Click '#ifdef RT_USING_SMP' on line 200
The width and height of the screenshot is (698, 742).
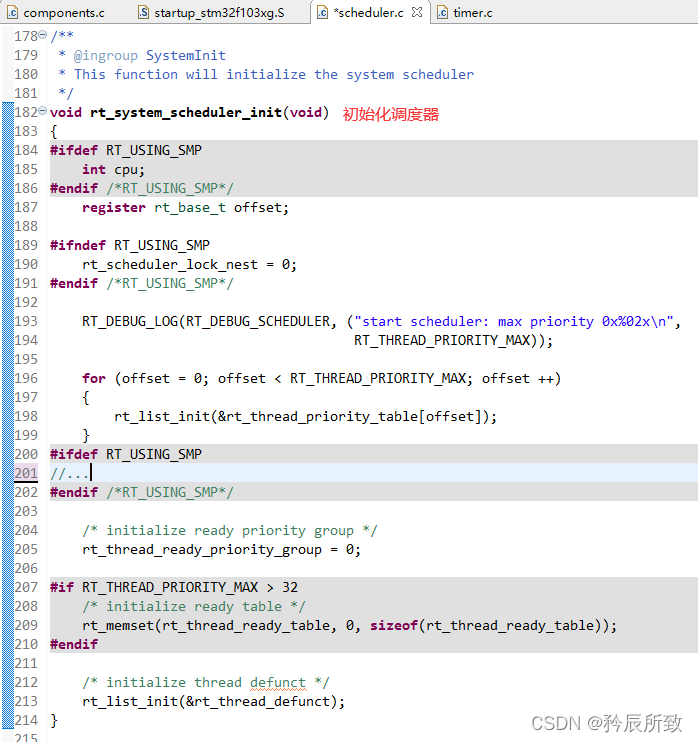coord(126,454)
